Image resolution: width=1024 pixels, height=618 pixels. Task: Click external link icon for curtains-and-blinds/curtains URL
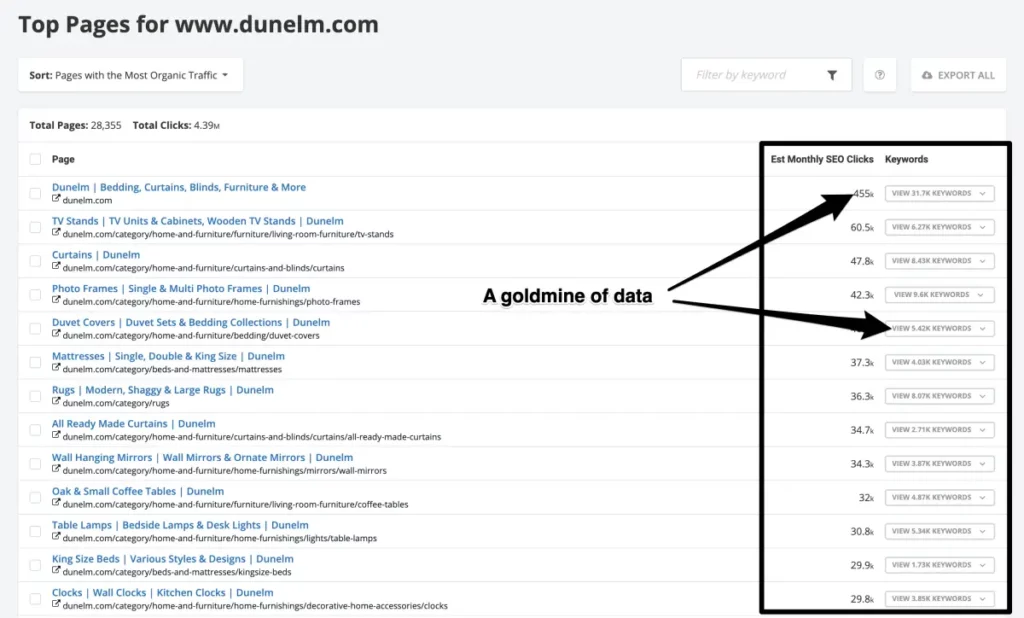56,267
